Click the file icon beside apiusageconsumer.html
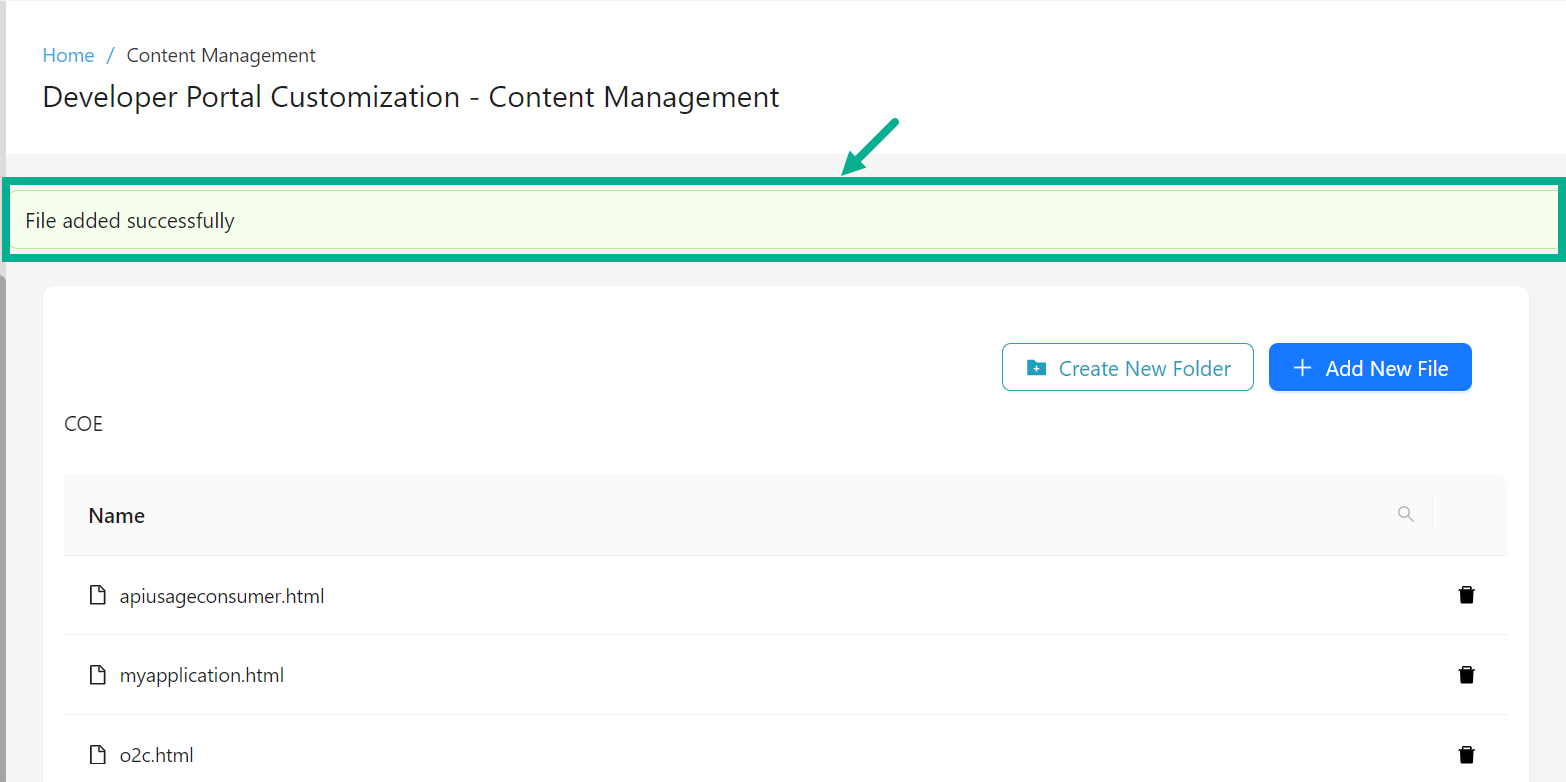Image resolution: width=1566 pixels, height=782 pixels. pyautogui.click(x=97, y=594)
